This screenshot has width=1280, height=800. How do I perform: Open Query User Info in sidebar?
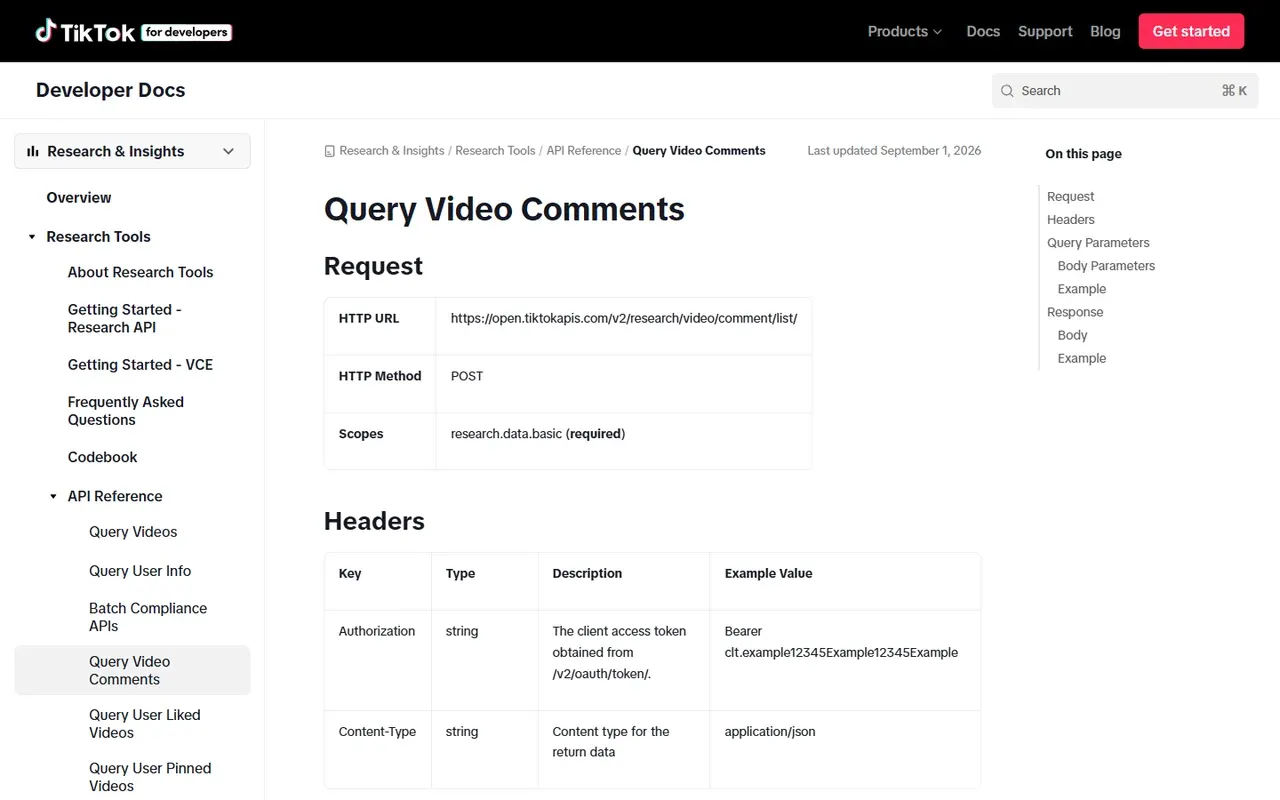click(x=140, y=571)
